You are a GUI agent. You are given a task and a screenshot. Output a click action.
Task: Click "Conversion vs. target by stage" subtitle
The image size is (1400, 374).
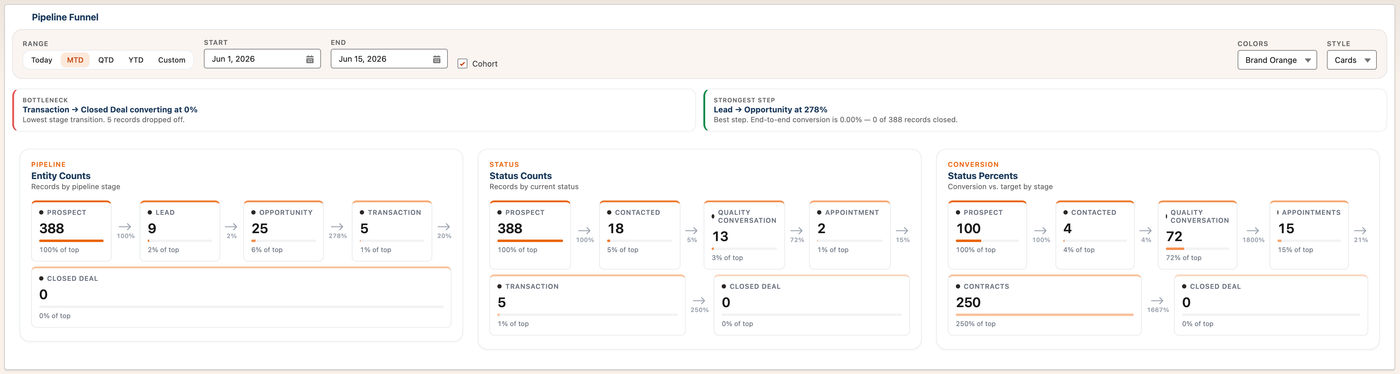(1000, 187)
